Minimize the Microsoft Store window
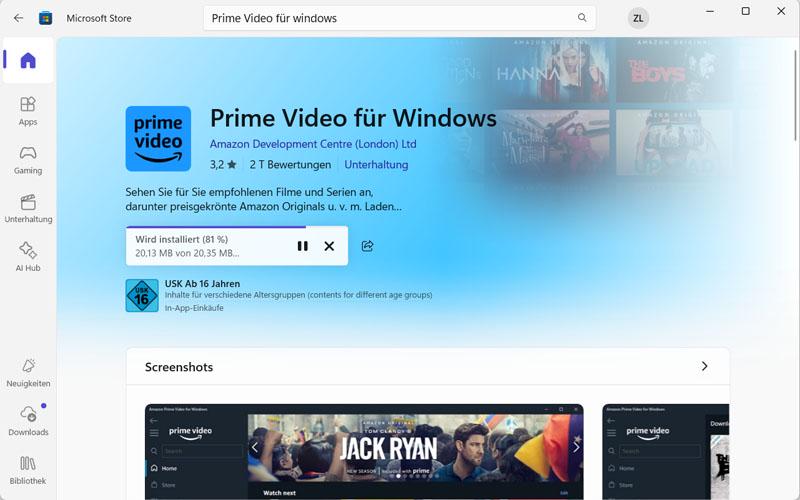 (x=710, y=11)
